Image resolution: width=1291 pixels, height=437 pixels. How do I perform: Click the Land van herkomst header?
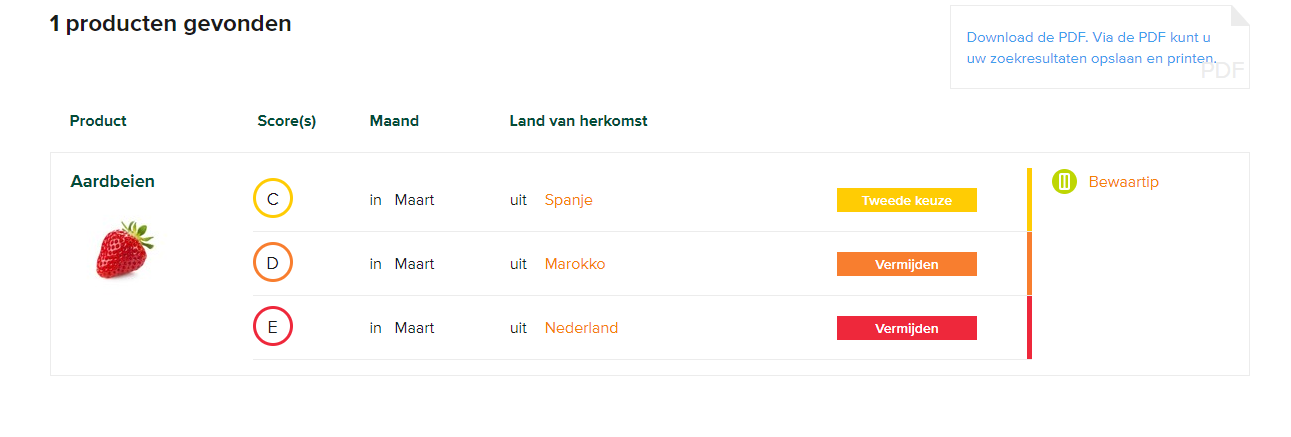click(x=578, y=121)
